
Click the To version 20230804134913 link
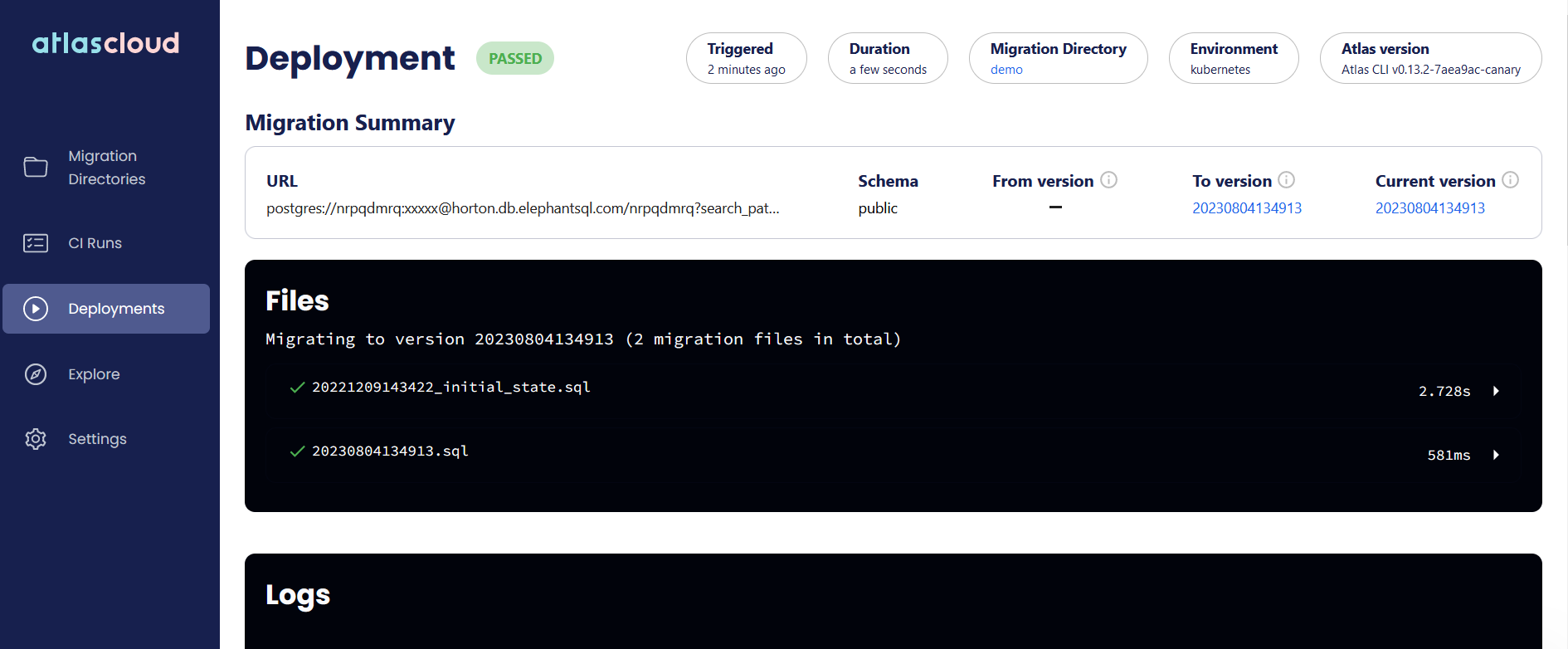click(x=1247, y=208)
